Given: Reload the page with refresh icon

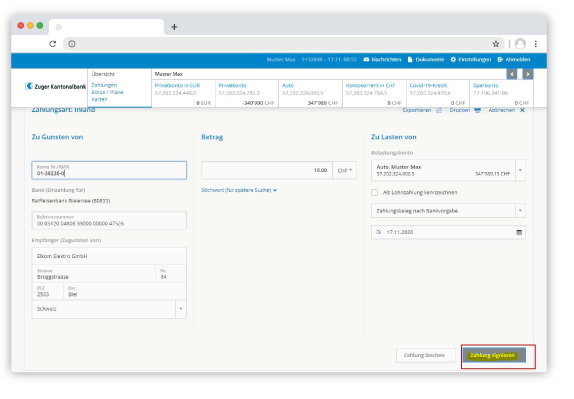Looking at the screenshot, I should [x=53, y=44].
